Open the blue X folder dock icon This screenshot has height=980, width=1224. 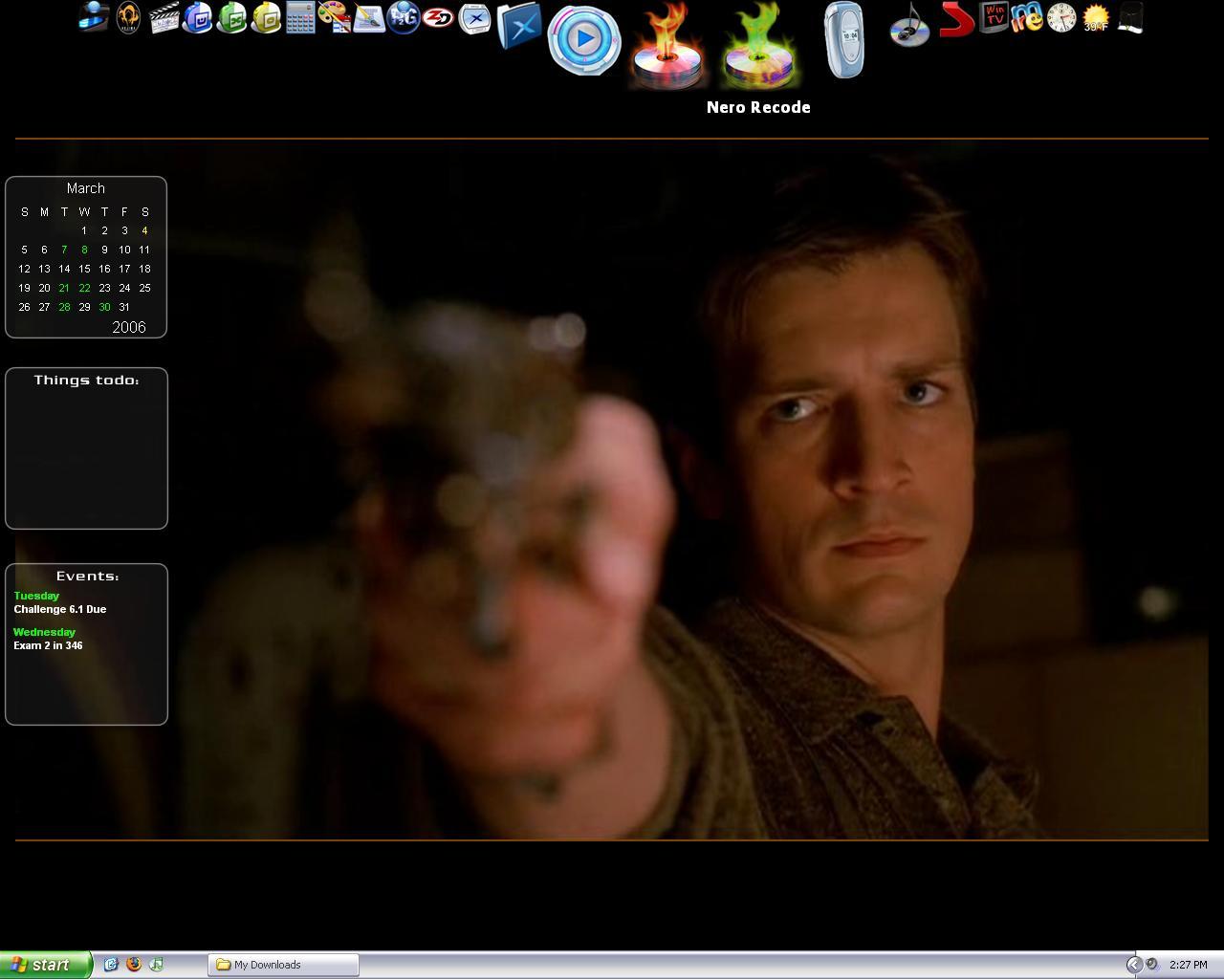pyautogui.click(x=519, y=26)
